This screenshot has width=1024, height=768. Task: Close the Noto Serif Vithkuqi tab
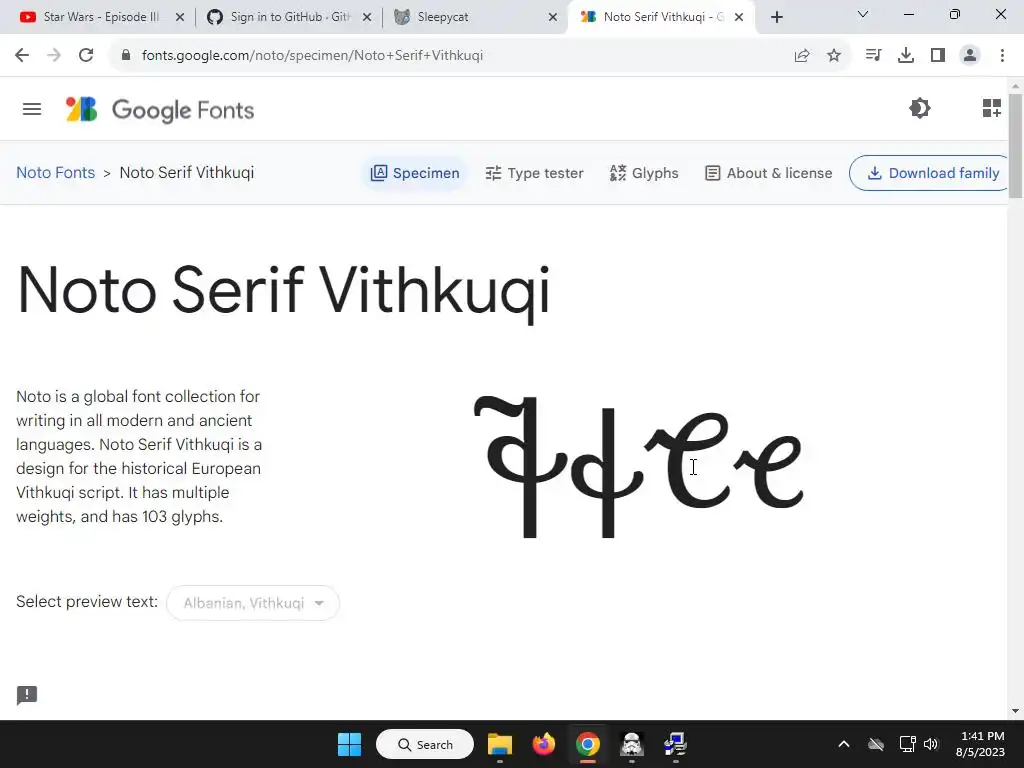tap(739, 18)
